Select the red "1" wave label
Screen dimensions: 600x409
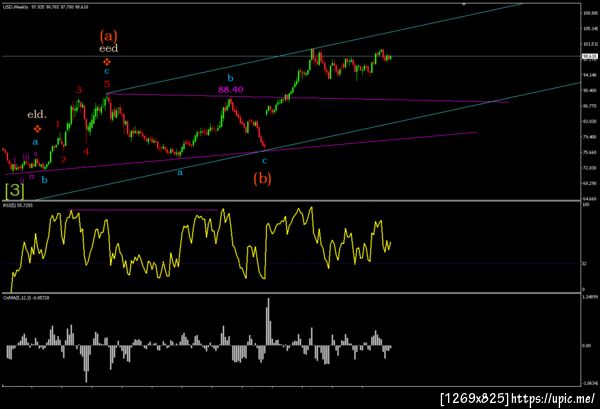click(x=58, y=124)
